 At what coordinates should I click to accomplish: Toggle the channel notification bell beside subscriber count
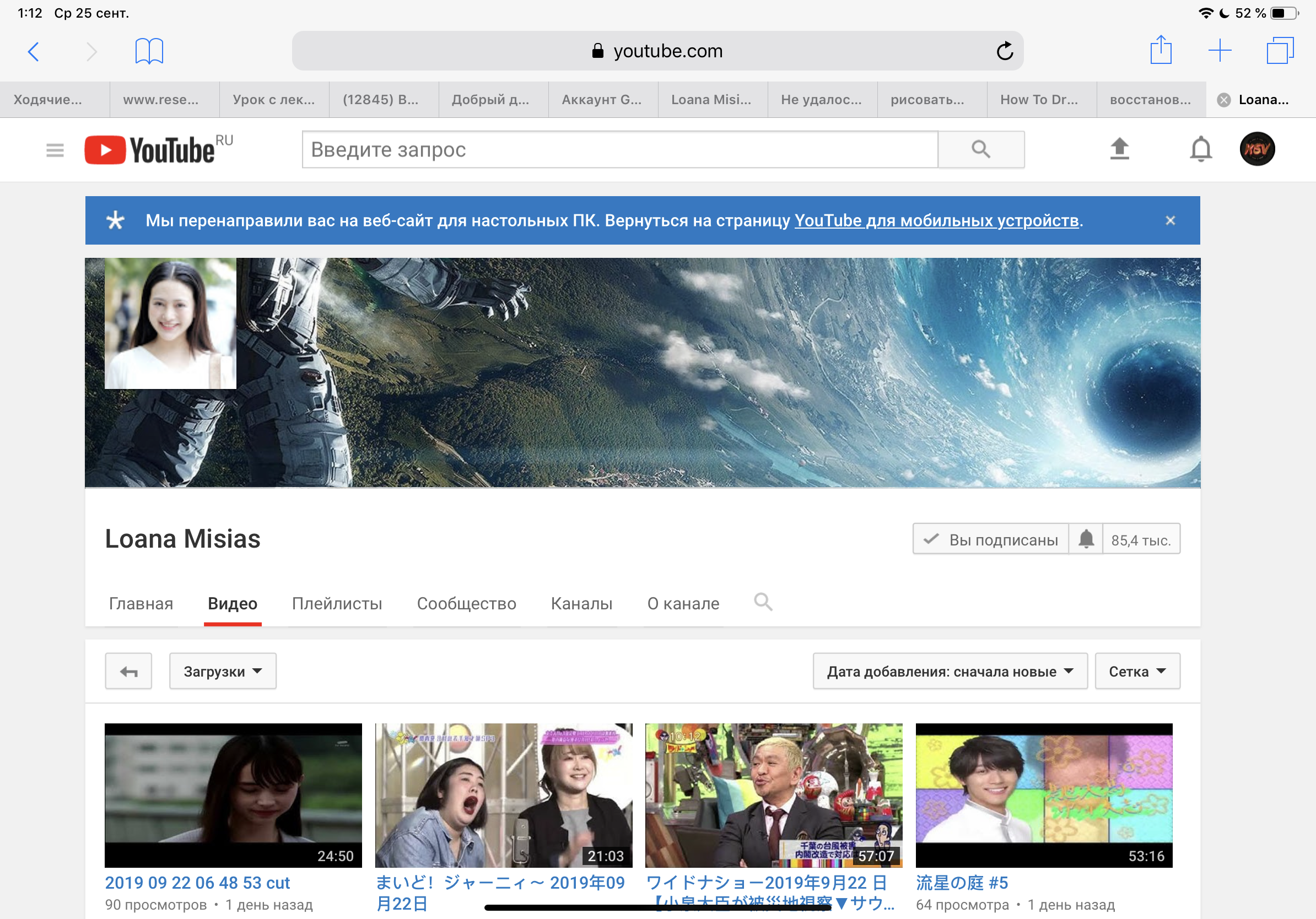click(1086, 539)
